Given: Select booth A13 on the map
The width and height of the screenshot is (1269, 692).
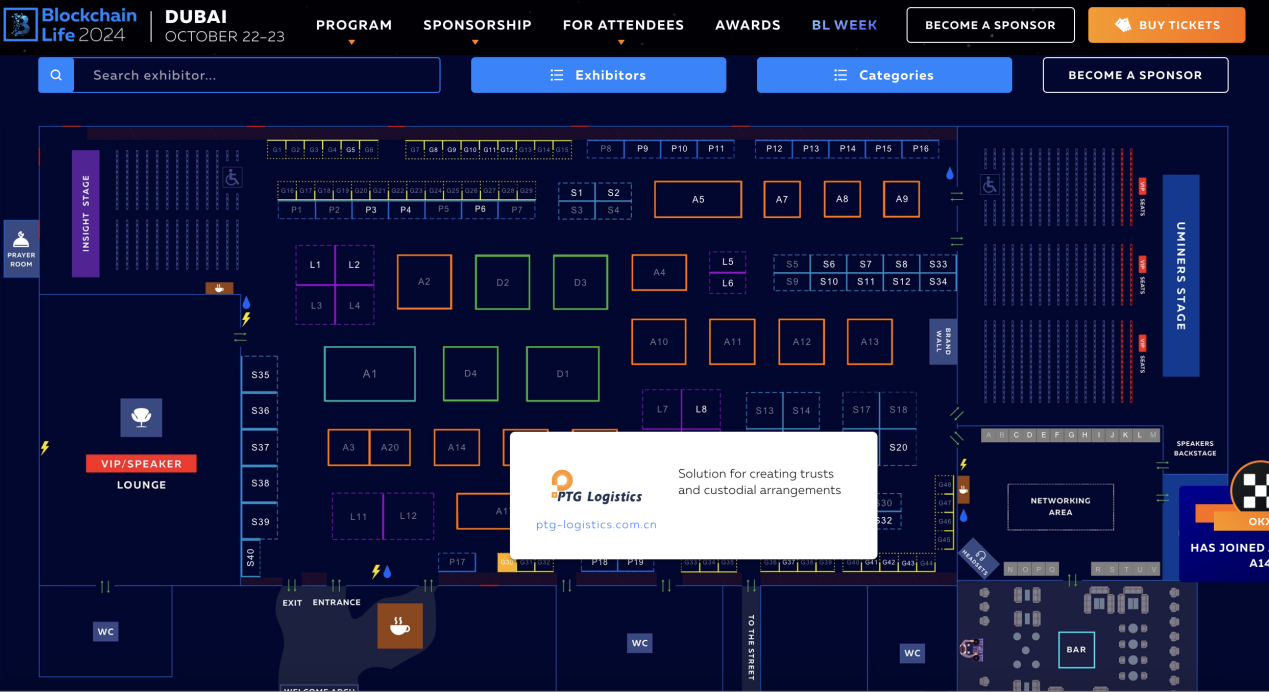Looking at the screenshot, I should pyautogui.click(x=870, y=342).
